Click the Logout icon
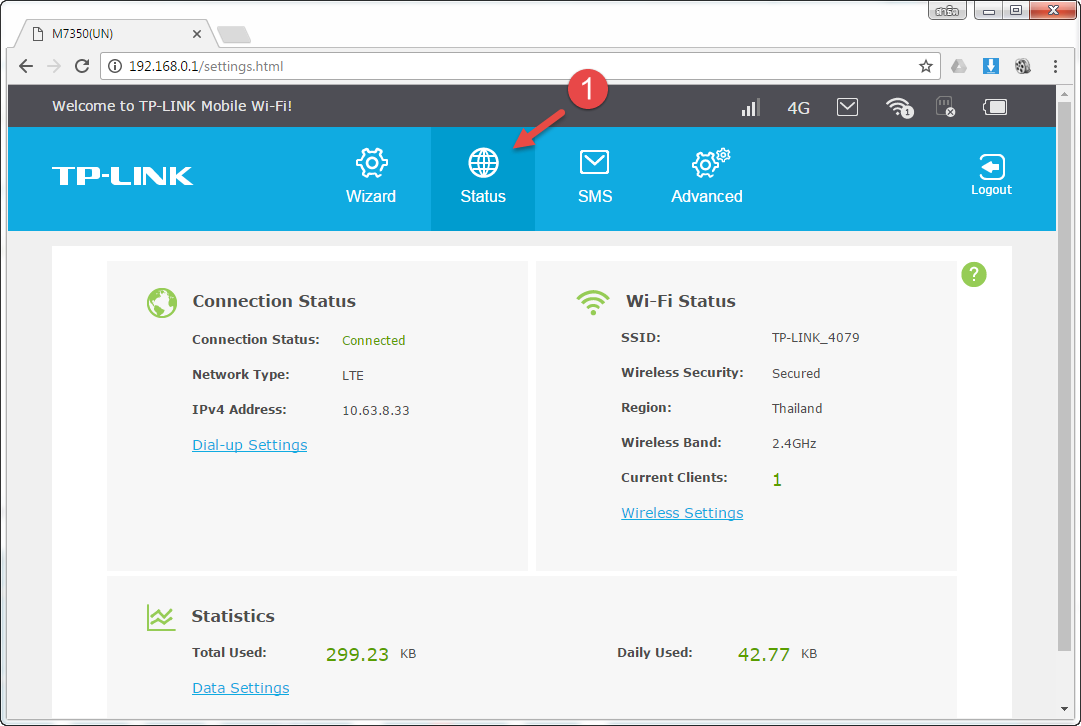 pyautogui.click(x=991, y=175)
